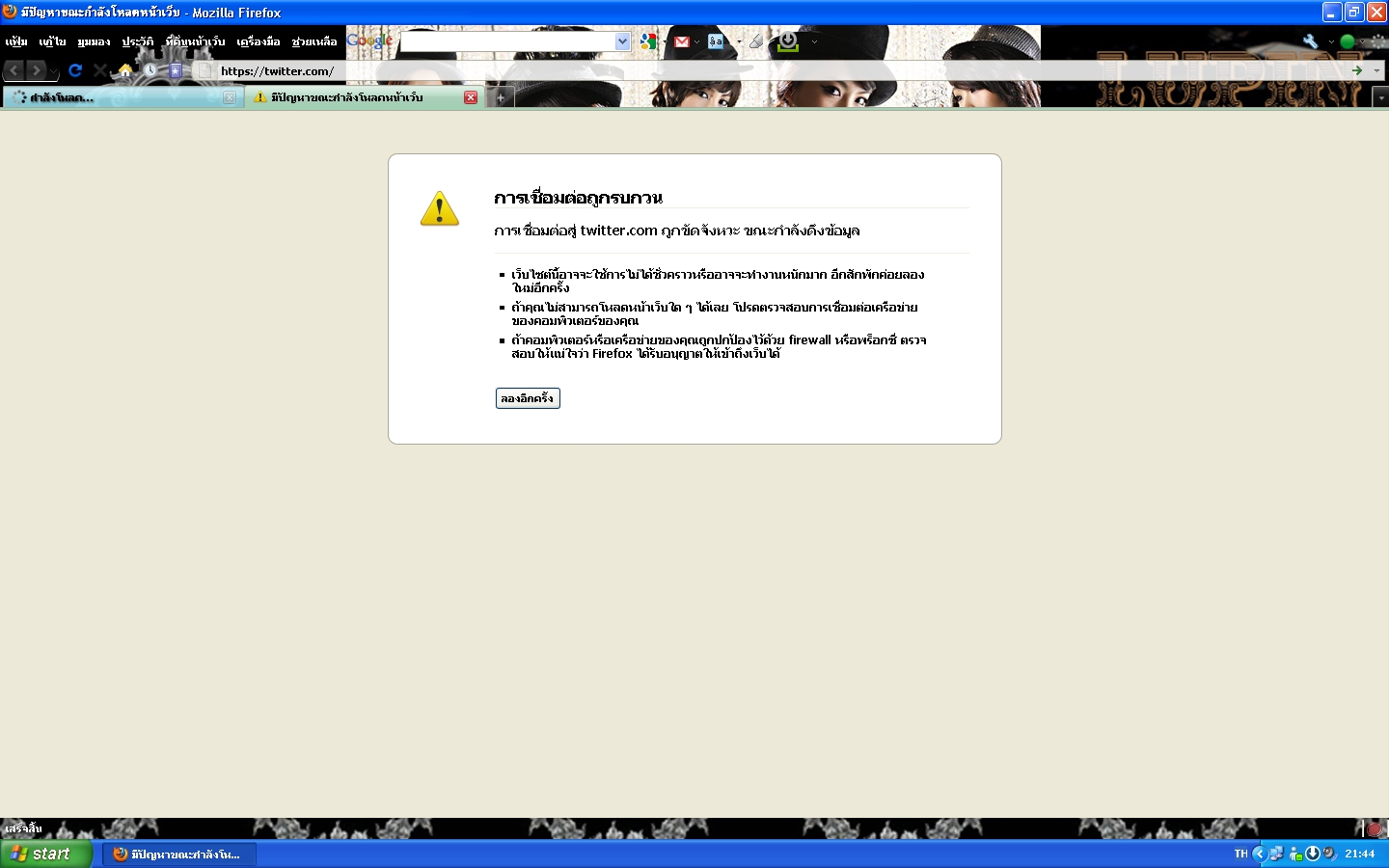Click the taskbar clock showing 21:44
1389x868 pixels.
1360,854
